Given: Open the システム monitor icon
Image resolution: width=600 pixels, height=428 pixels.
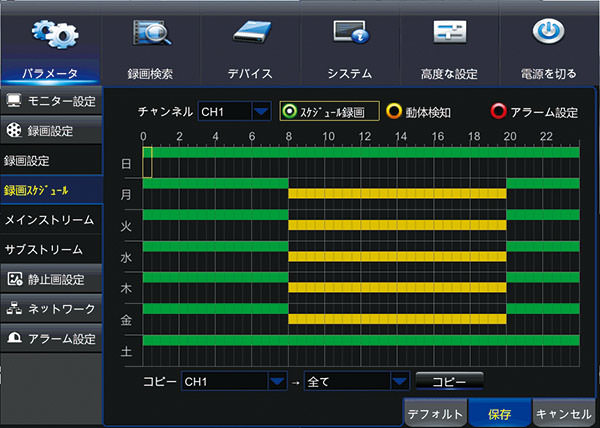Looking at the screenshot, I should tap(349, 32).
